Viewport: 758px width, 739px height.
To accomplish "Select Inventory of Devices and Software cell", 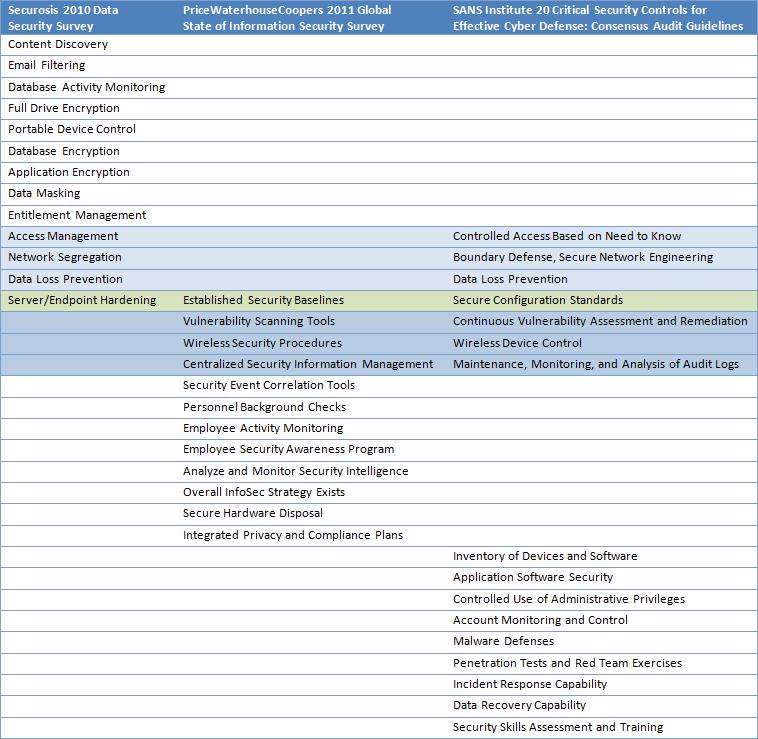I will pos(545,556).
